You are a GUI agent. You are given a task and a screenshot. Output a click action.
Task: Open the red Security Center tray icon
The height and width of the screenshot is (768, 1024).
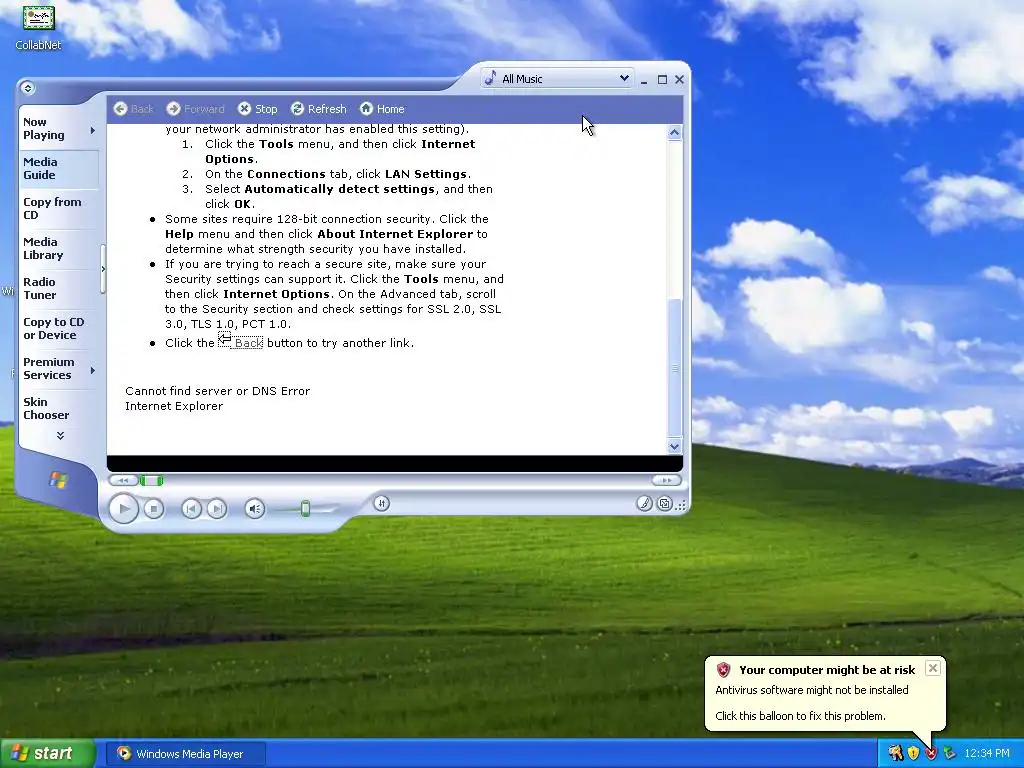(931, 754)
